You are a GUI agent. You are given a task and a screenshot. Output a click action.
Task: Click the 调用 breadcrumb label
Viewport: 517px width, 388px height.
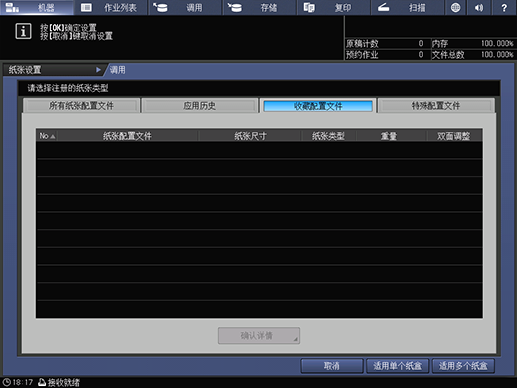pyautogui.click(x=118, y=70)
